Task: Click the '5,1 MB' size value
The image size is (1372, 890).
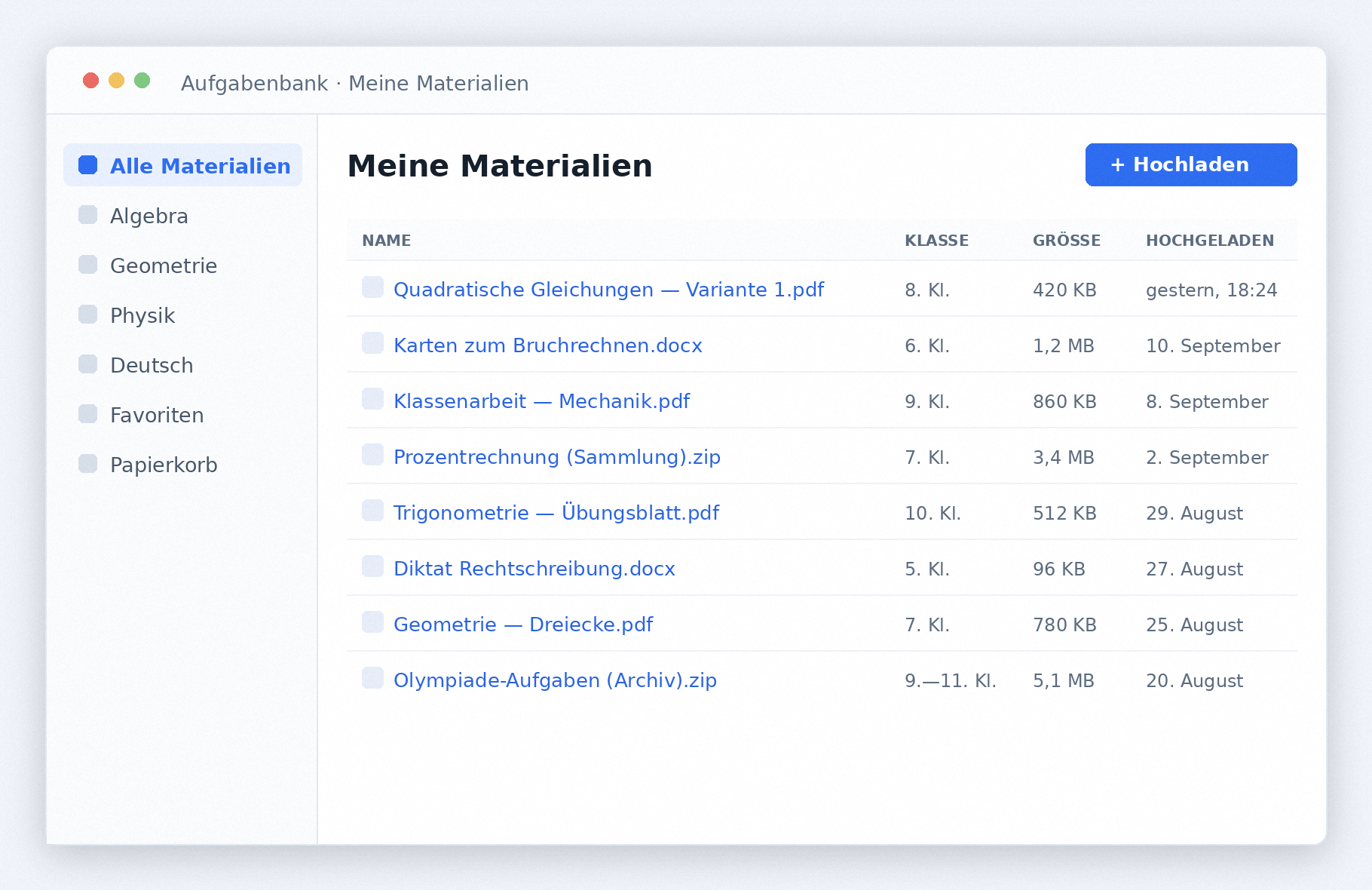Action: [1063, 681]
